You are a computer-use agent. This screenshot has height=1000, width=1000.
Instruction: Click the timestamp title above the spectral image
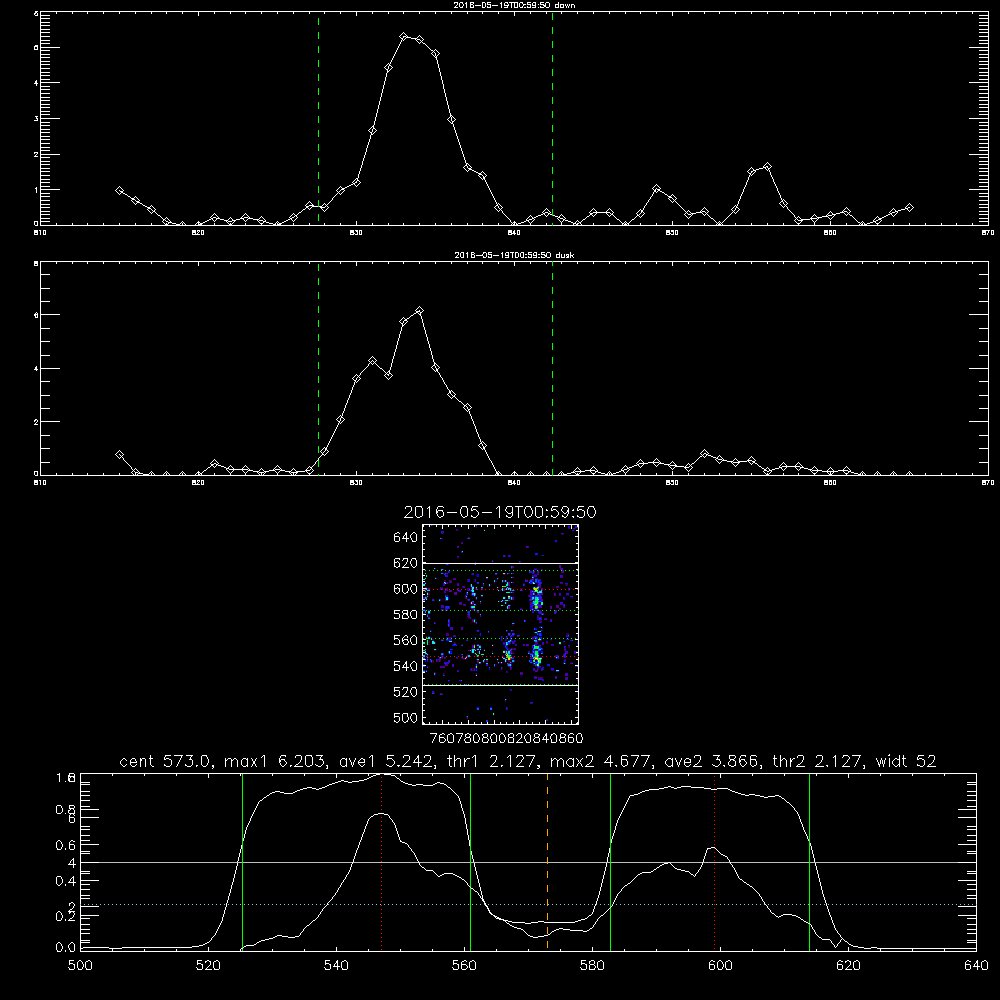point(500,512)
